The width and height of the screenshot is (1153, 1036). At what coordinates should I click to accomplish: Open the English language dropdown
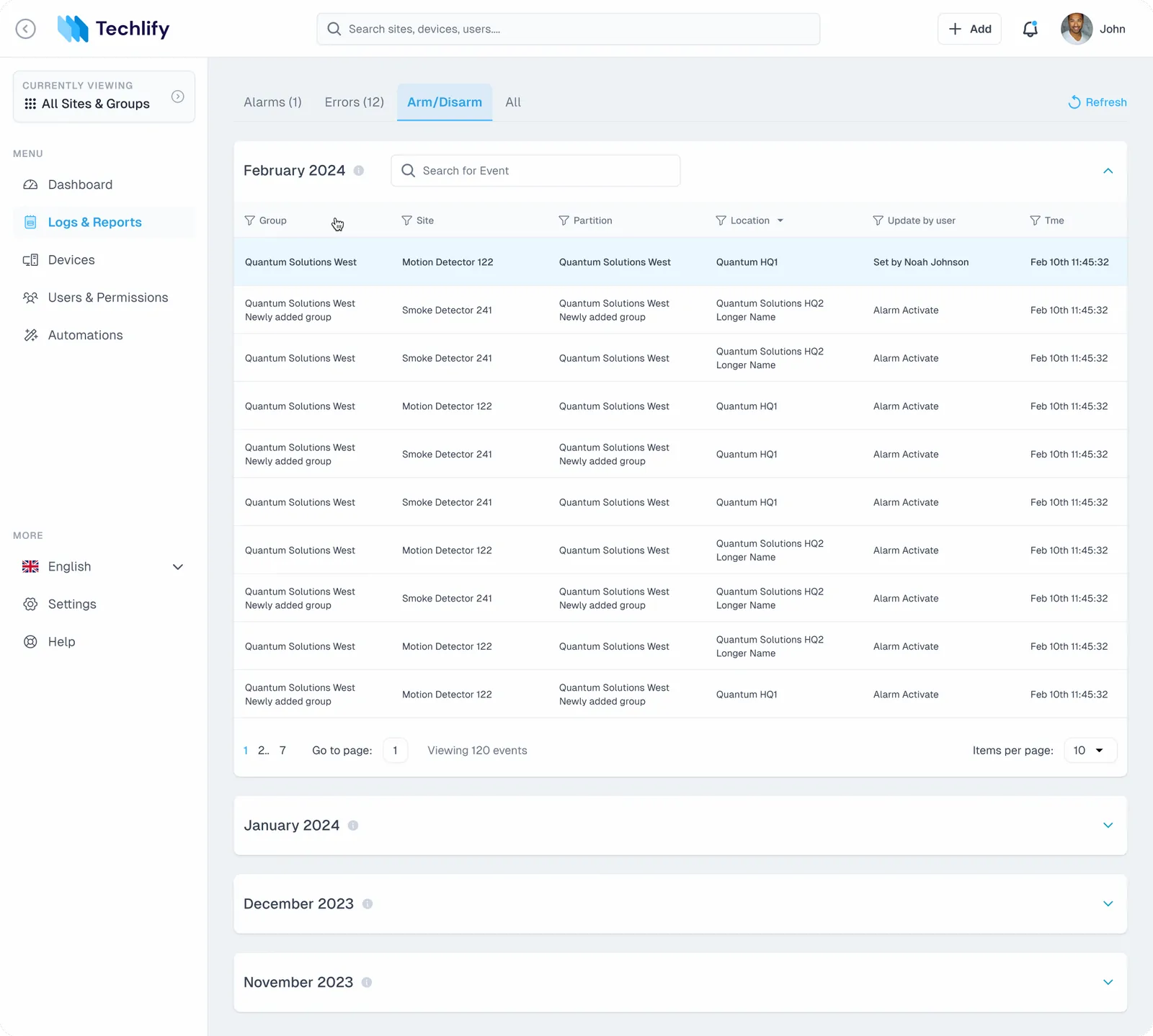click(x=104, y=566)
